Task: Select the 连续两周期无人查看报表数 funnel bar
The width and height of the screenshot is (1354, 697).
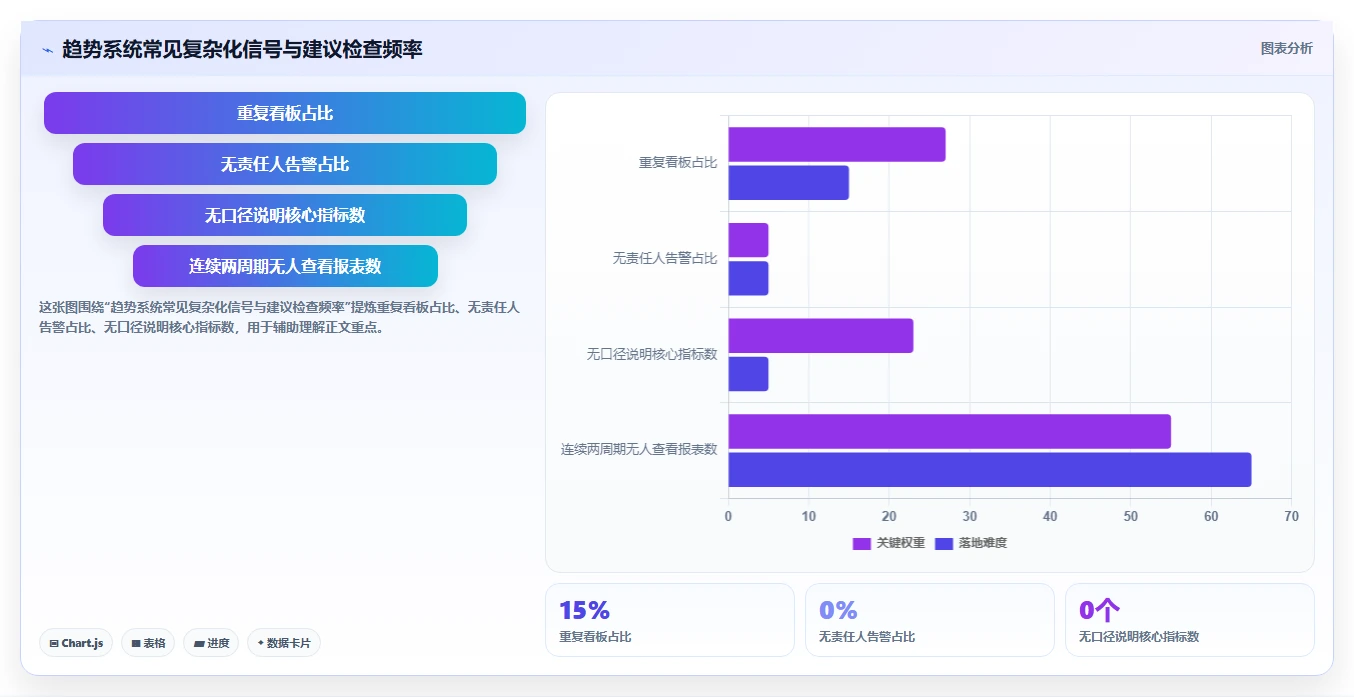Action: (x=285, y=266)
